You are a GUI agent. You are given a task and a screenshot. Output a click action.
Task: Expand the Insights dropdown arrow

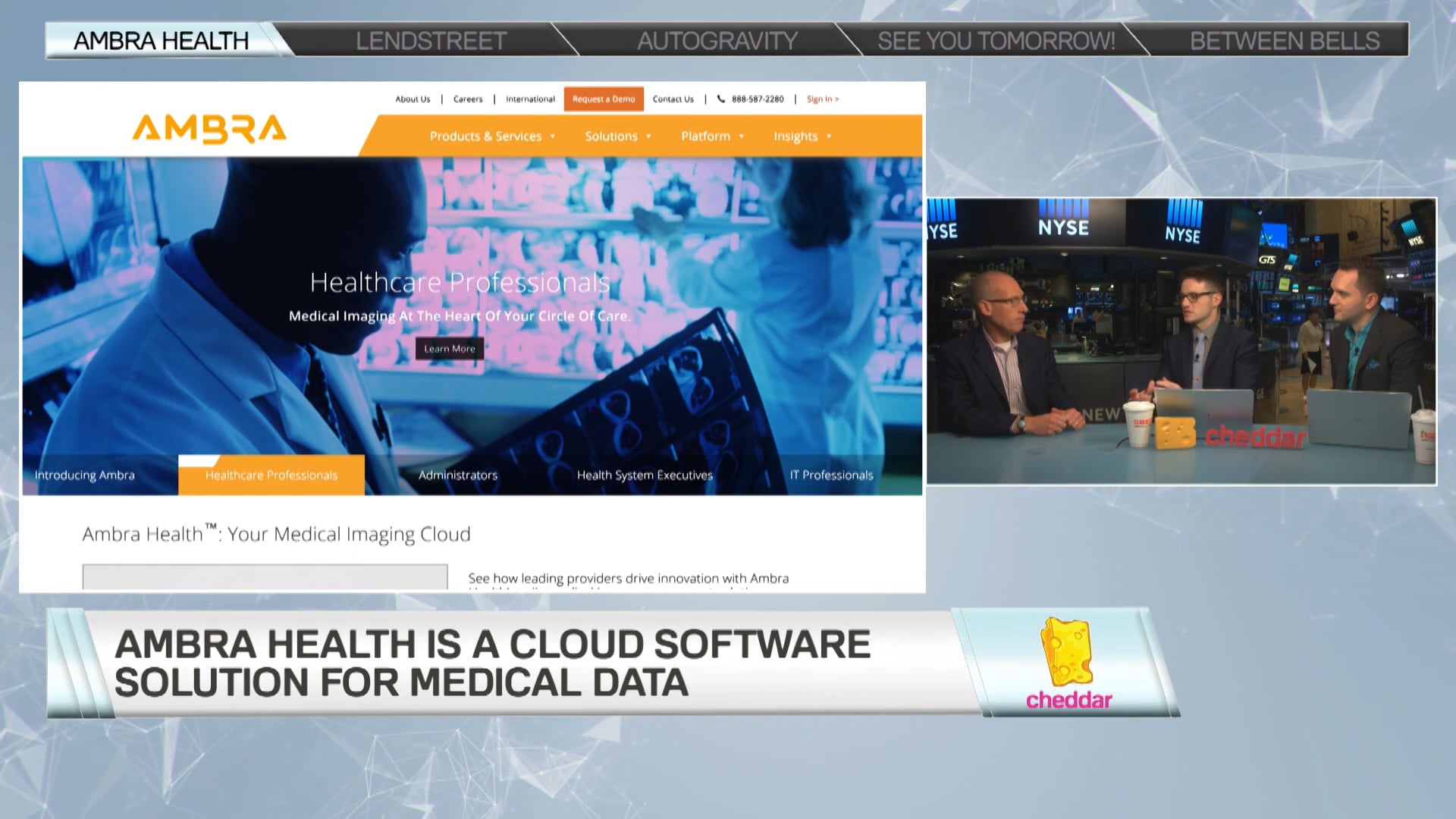[829, 136]
